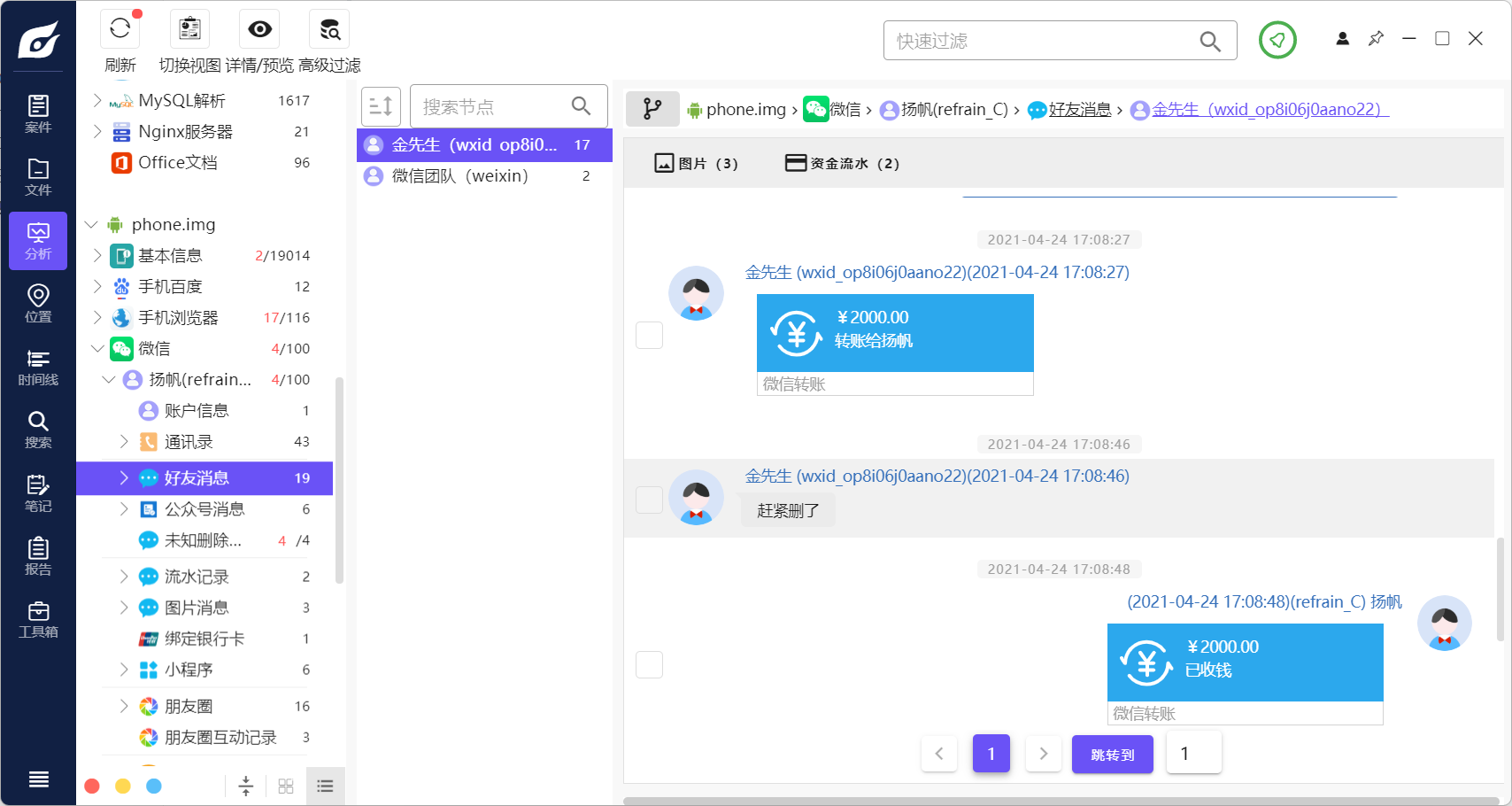Select the red color dot filter

(x=92, y=786)
